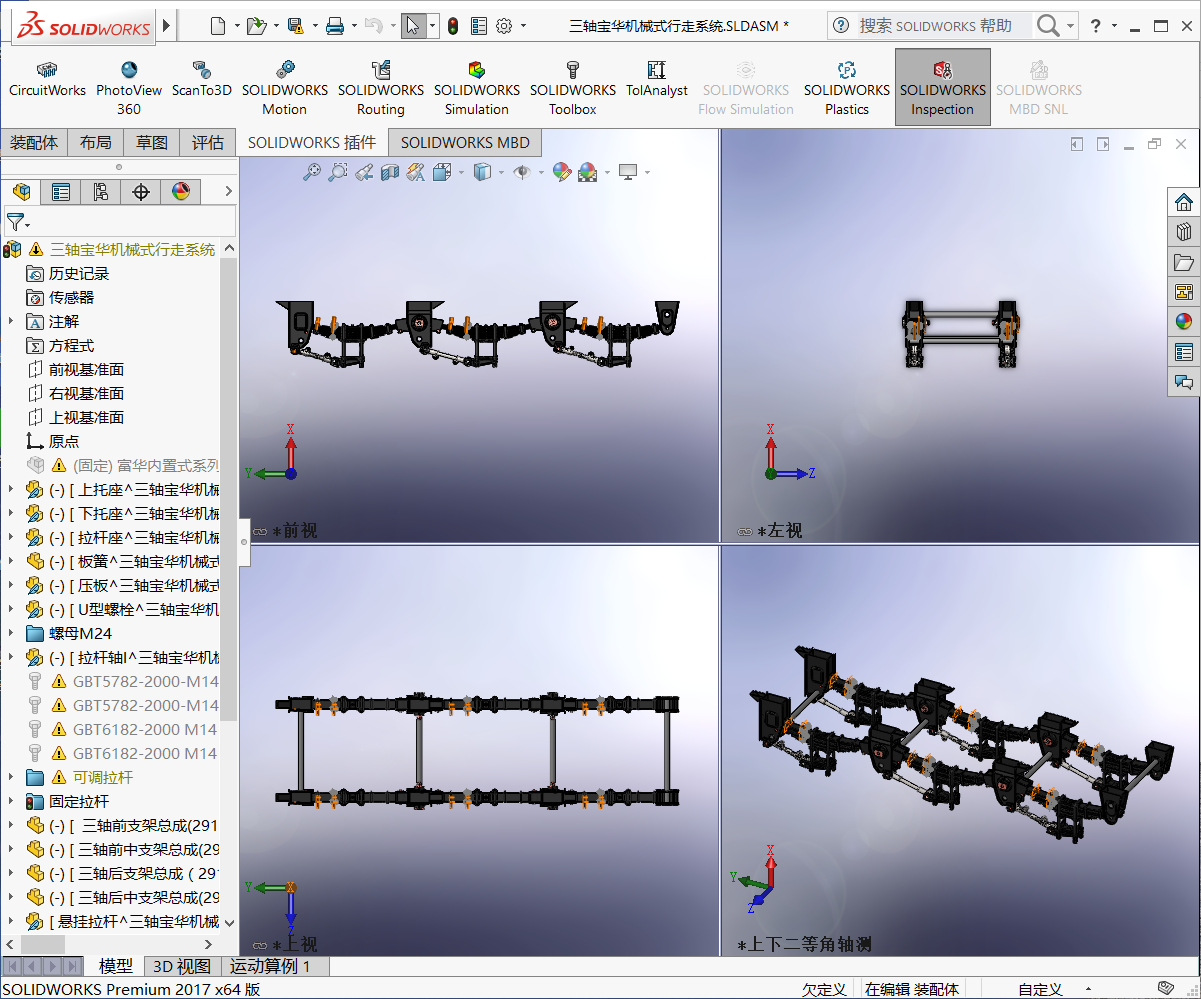Switch to the 评估 tab
The width and height of the screenshot is (1201, 999).
[208, 143]
